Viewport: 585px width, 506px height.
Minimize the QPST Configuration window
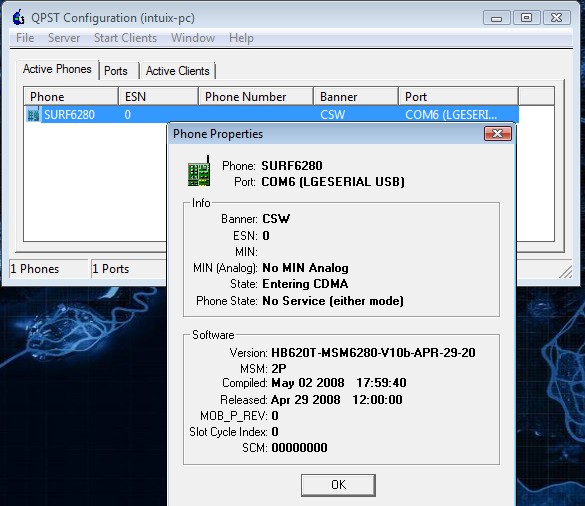click(496, 18)
